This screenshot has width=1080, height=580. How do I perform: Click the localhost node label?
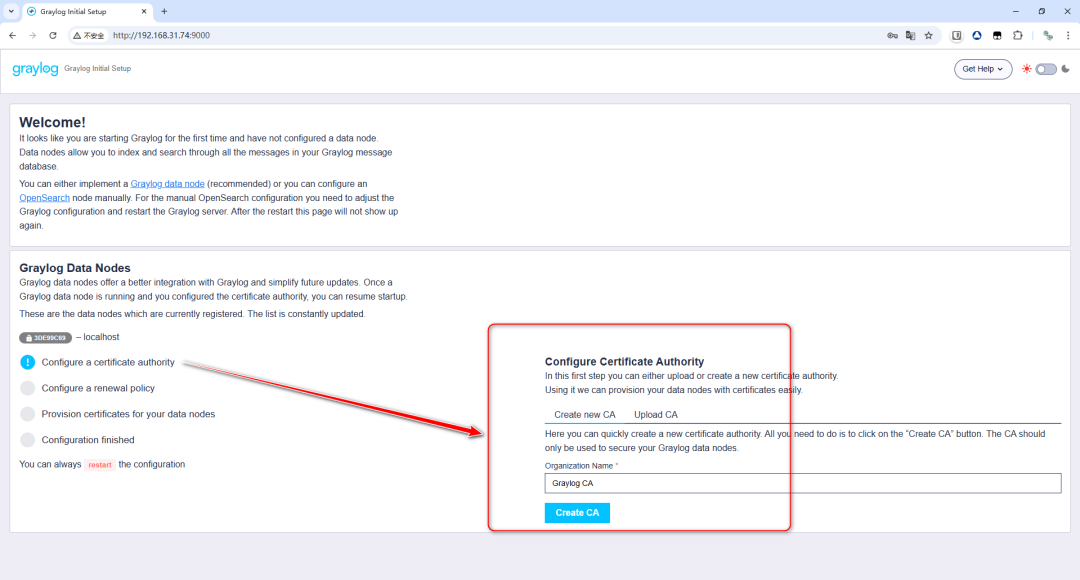coord(101,337)
